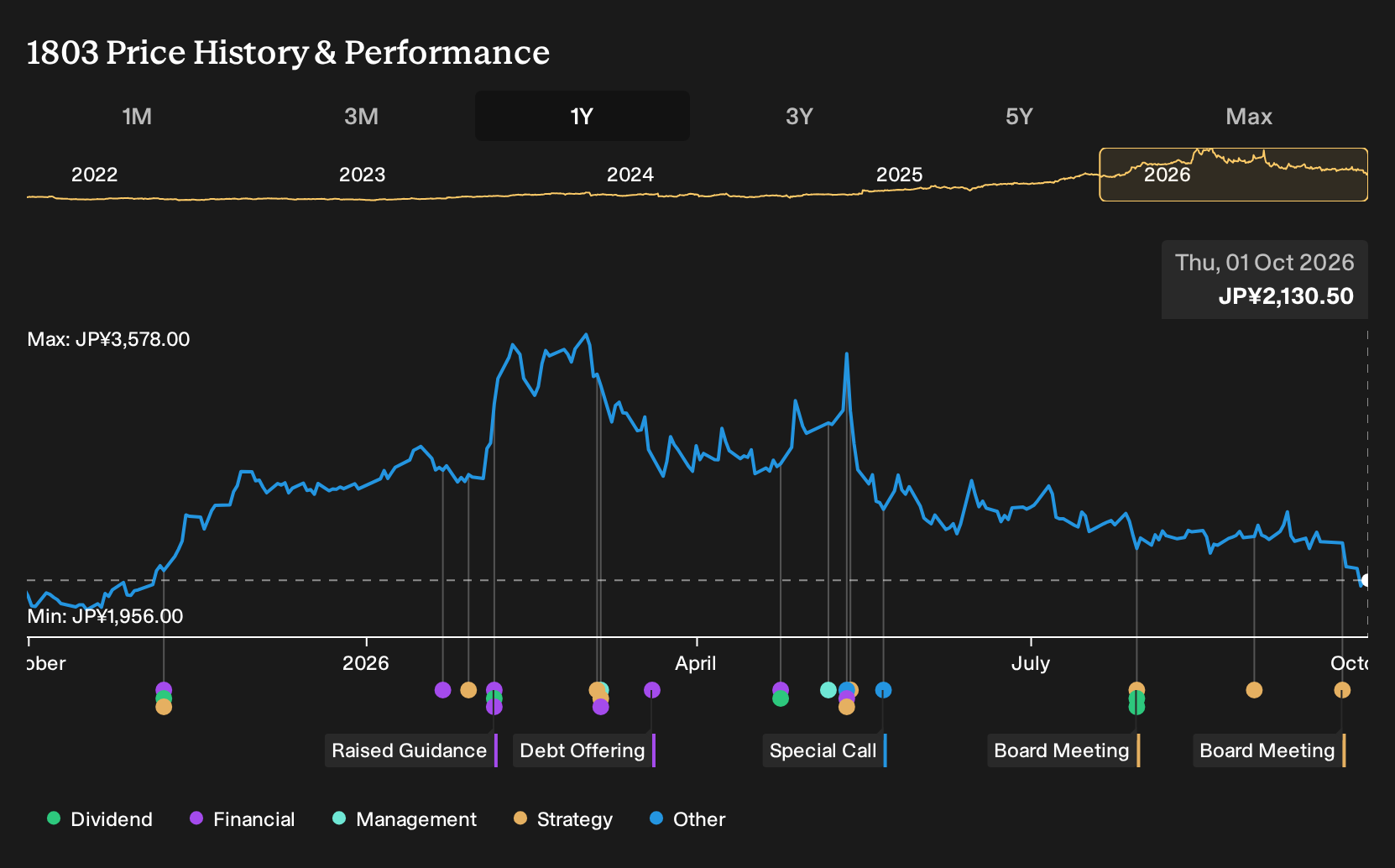Open the Debt Offering event label
The width and height of the screenshot is (1395, 868).
pyautogui.click(x=584, y=750)
